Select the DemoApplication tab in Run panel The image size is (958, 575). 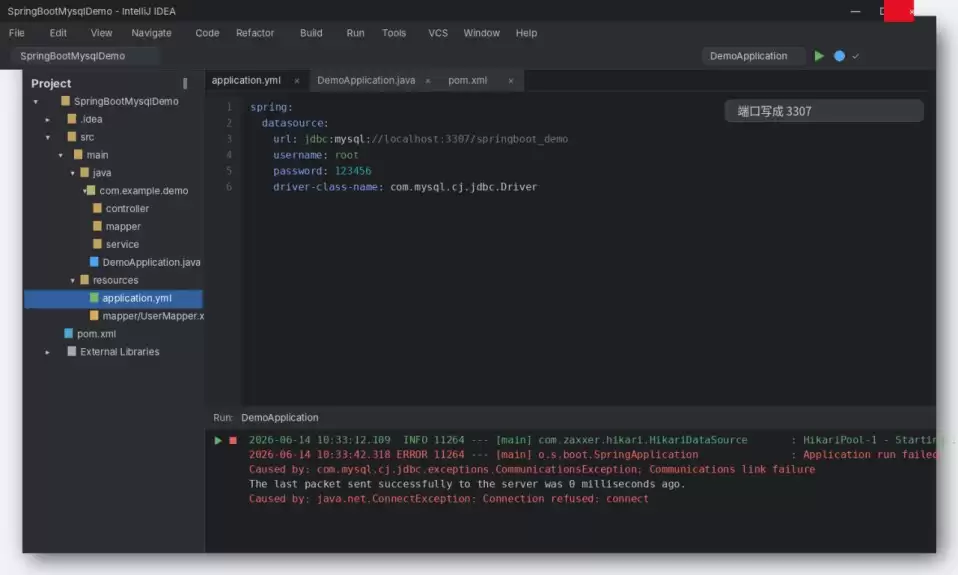[279, 417]
